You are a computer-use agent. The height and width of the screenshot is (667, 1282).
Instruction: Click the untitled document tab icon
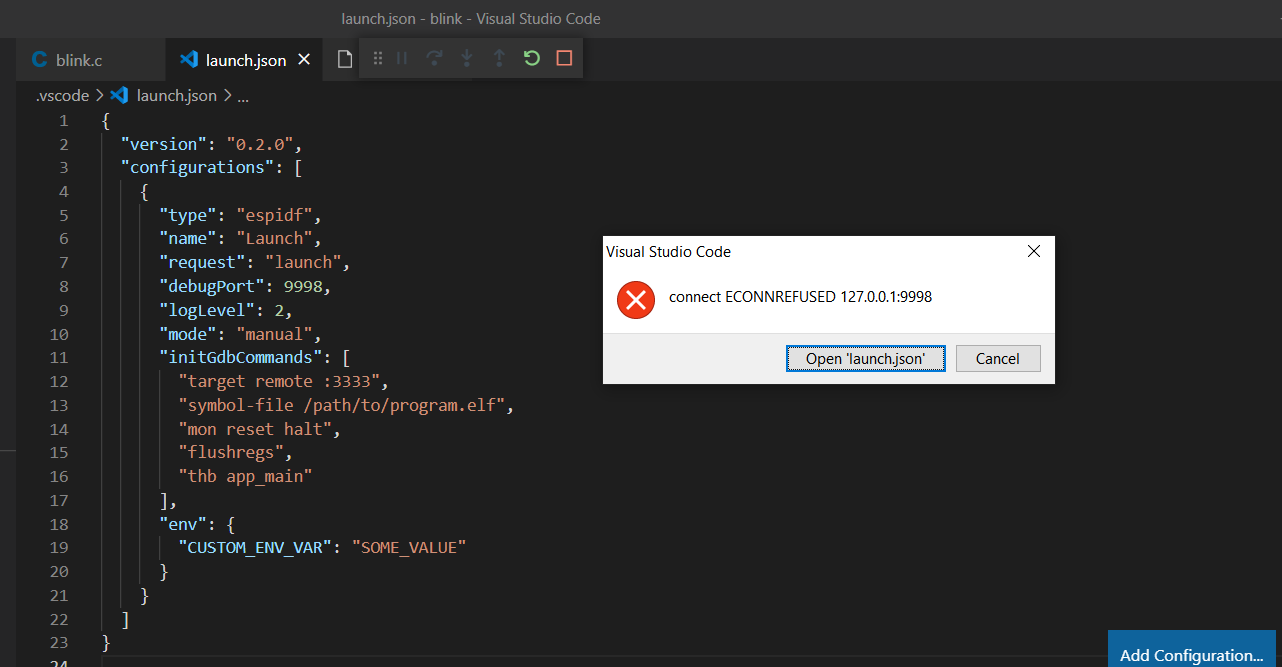point(344,58)
